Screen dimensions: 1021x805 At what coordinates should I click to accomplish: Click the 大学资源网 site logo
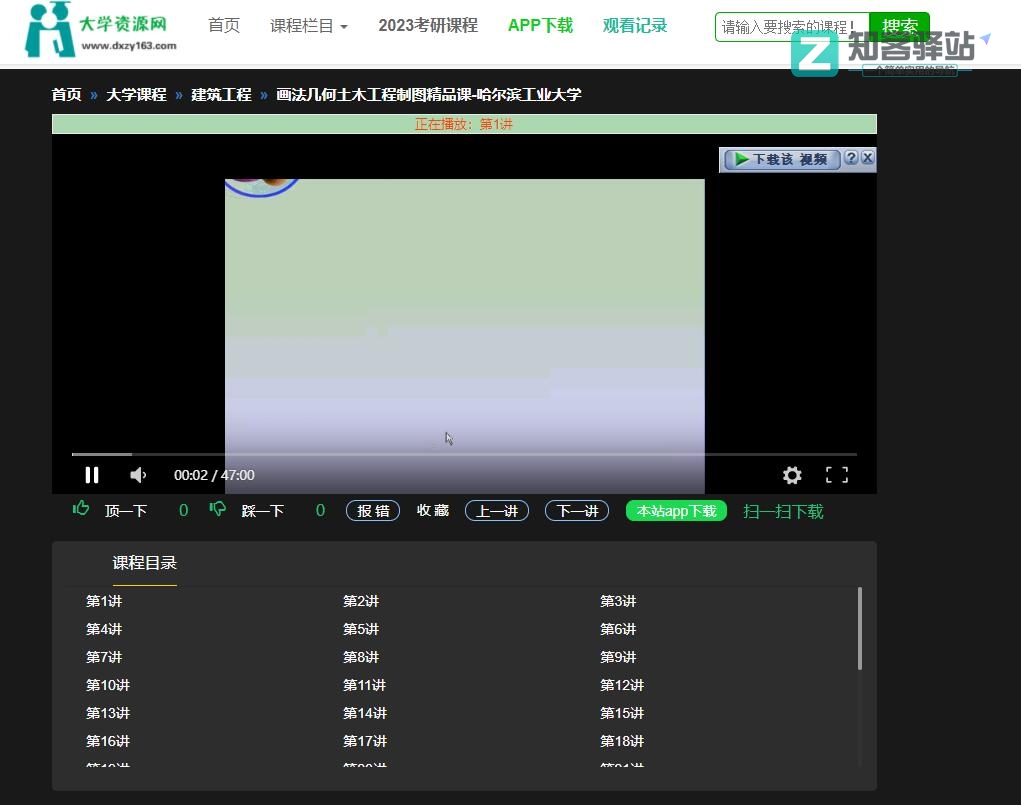[100, 30]
